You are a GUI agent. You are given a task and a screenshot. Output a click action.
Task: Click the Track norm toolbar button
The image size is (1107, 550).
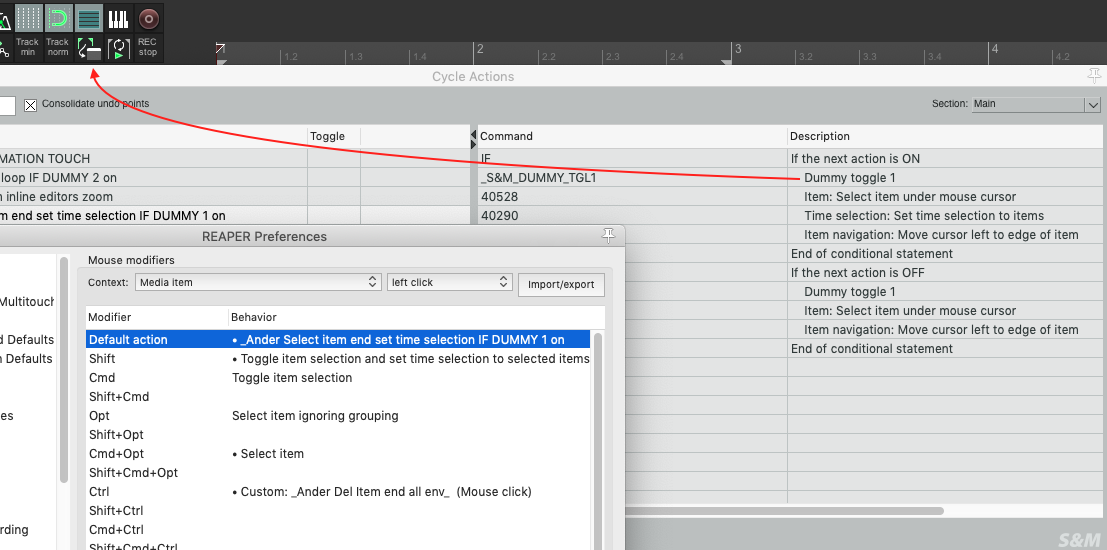(x=58, y=47)
